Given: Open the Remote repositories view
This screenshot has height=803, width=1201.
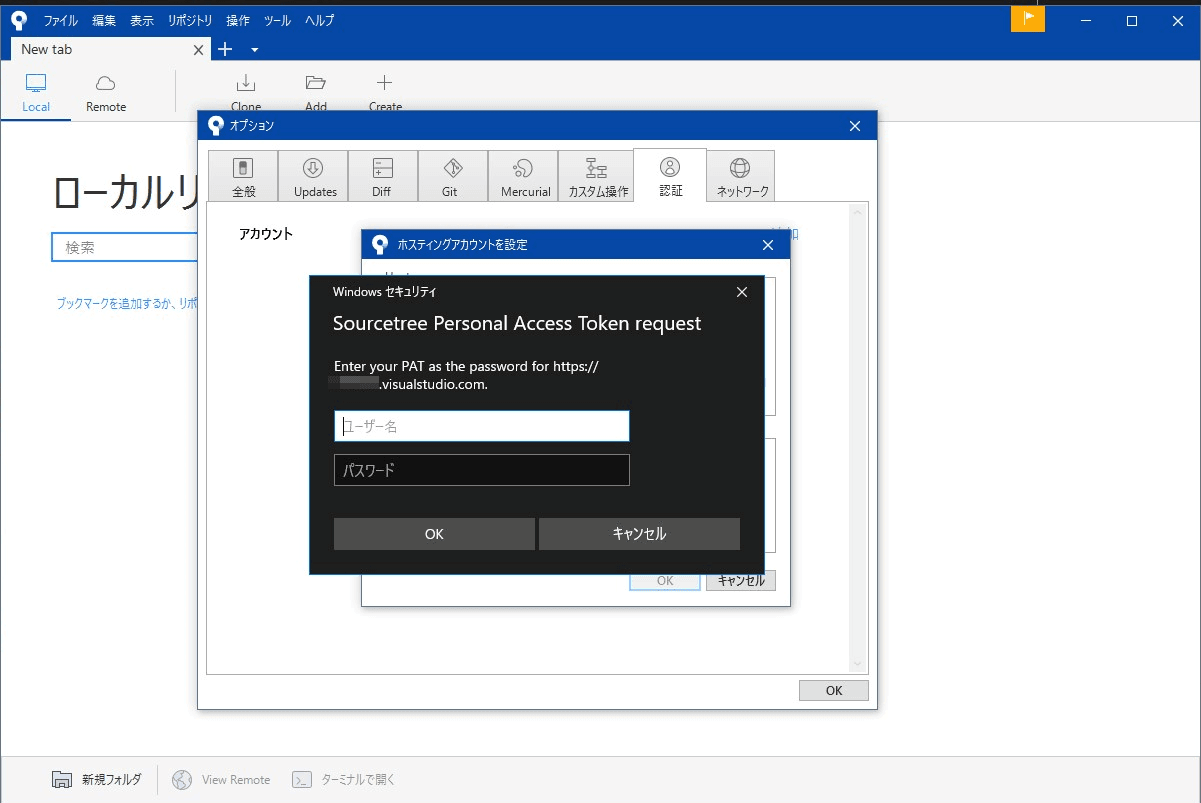Looking at the screenshot, I should (x=106, y=84).
